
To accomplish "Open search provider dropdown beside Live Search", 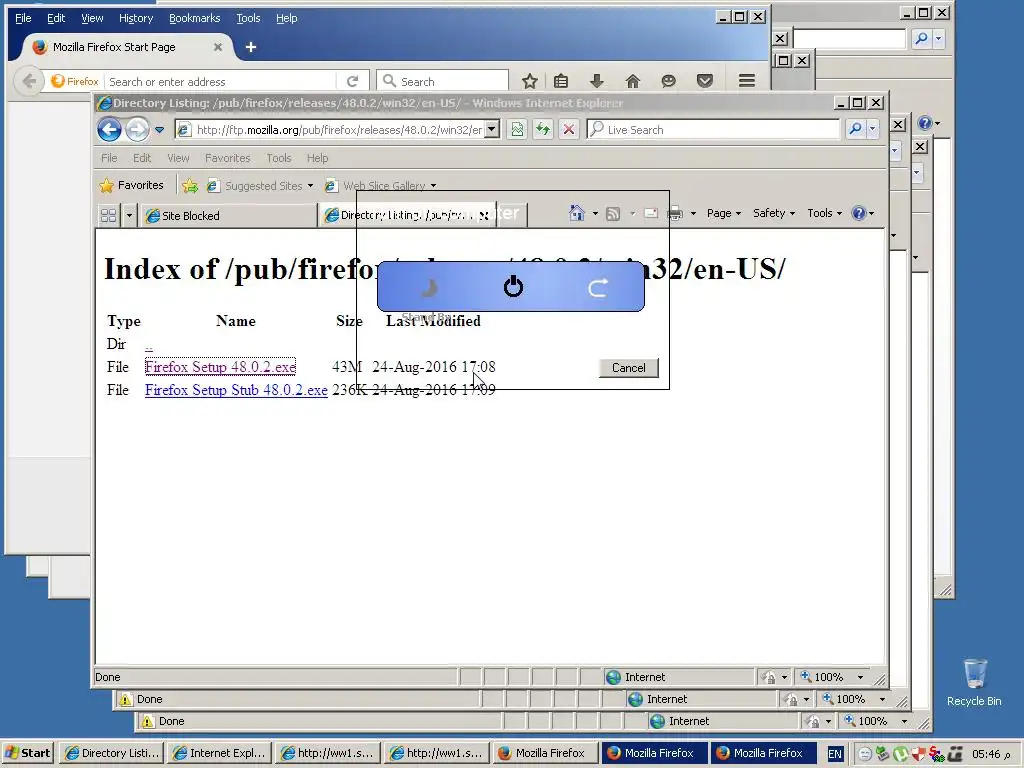I will point(872,129).
